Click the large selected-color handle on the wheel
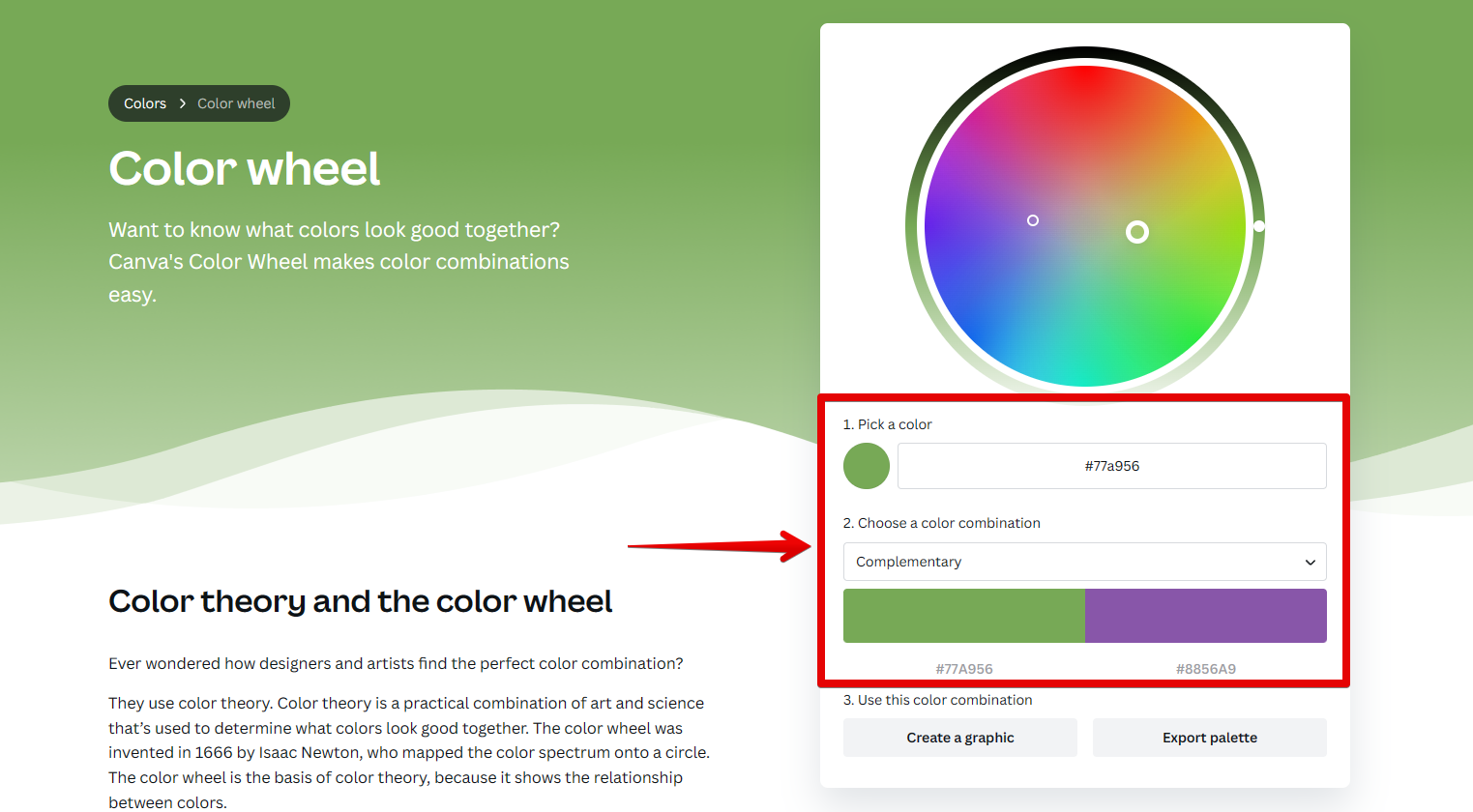This screenshot has width=1473, height=812. [1137, 232]
